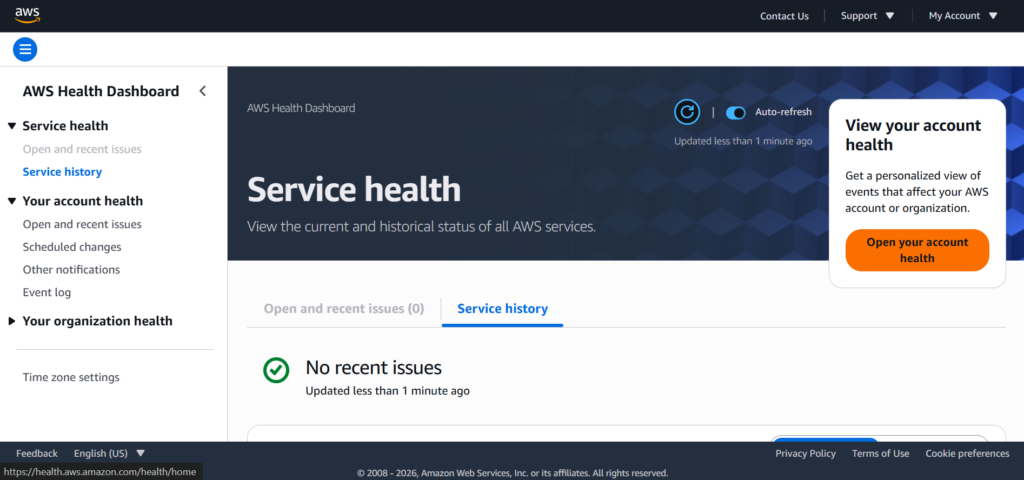Screen dimensions: 1024x480
Task: Open Scheduled changes in sidebar
Action: pyautogui.click(x=72, y=247)
